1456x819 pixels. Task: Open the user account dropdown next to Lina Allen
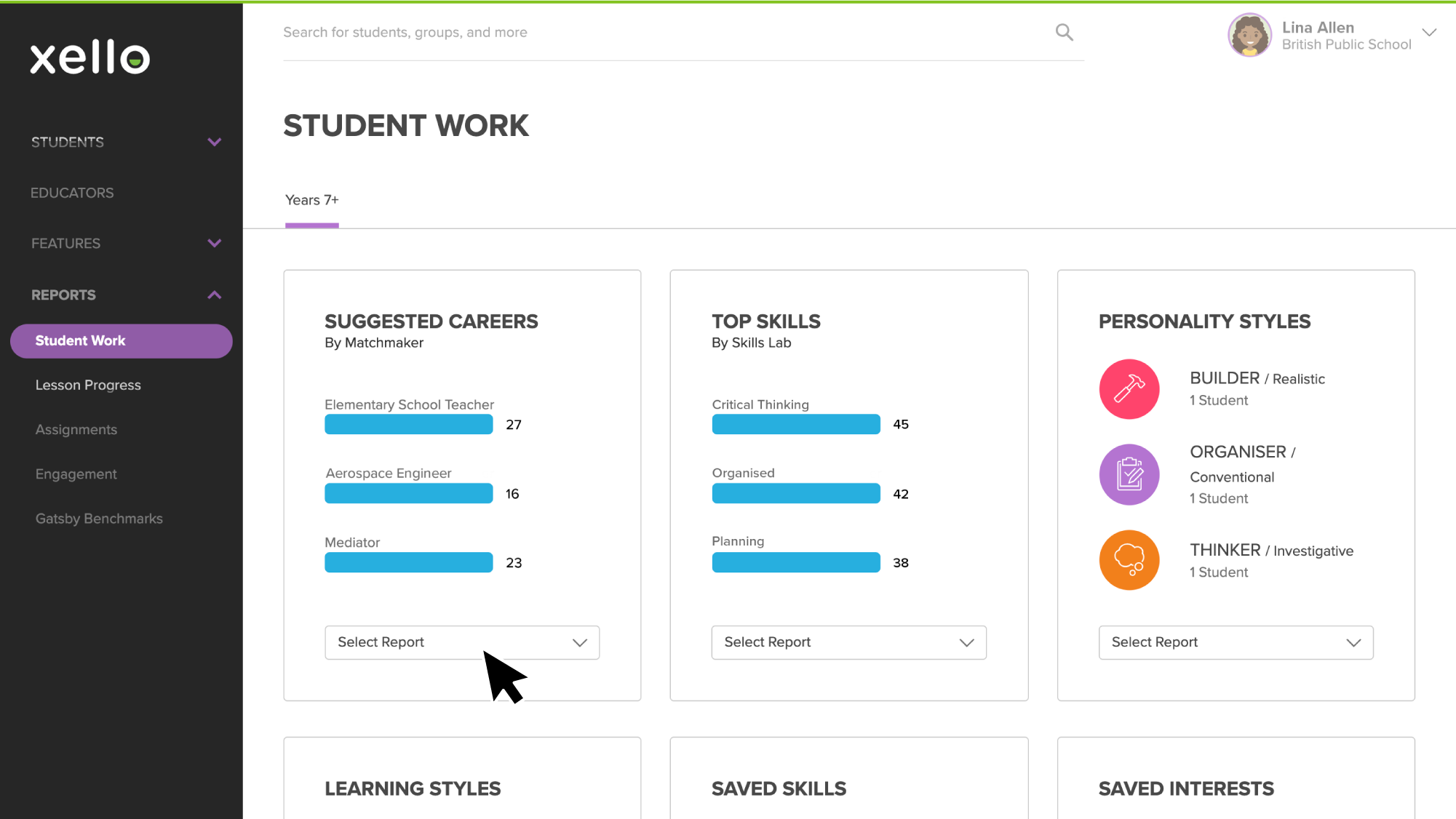(x=1430, y=32)
